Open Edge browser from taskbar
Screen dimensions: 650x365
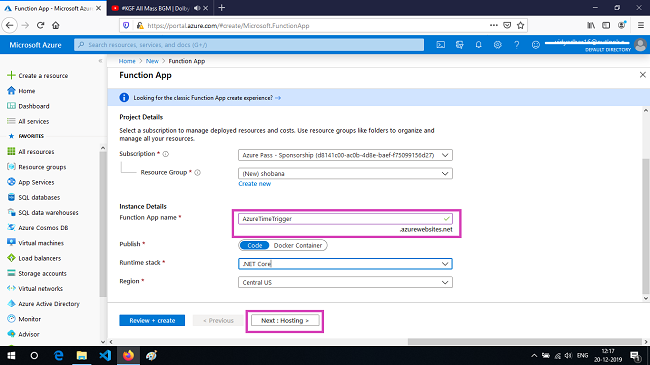[58, 356]
